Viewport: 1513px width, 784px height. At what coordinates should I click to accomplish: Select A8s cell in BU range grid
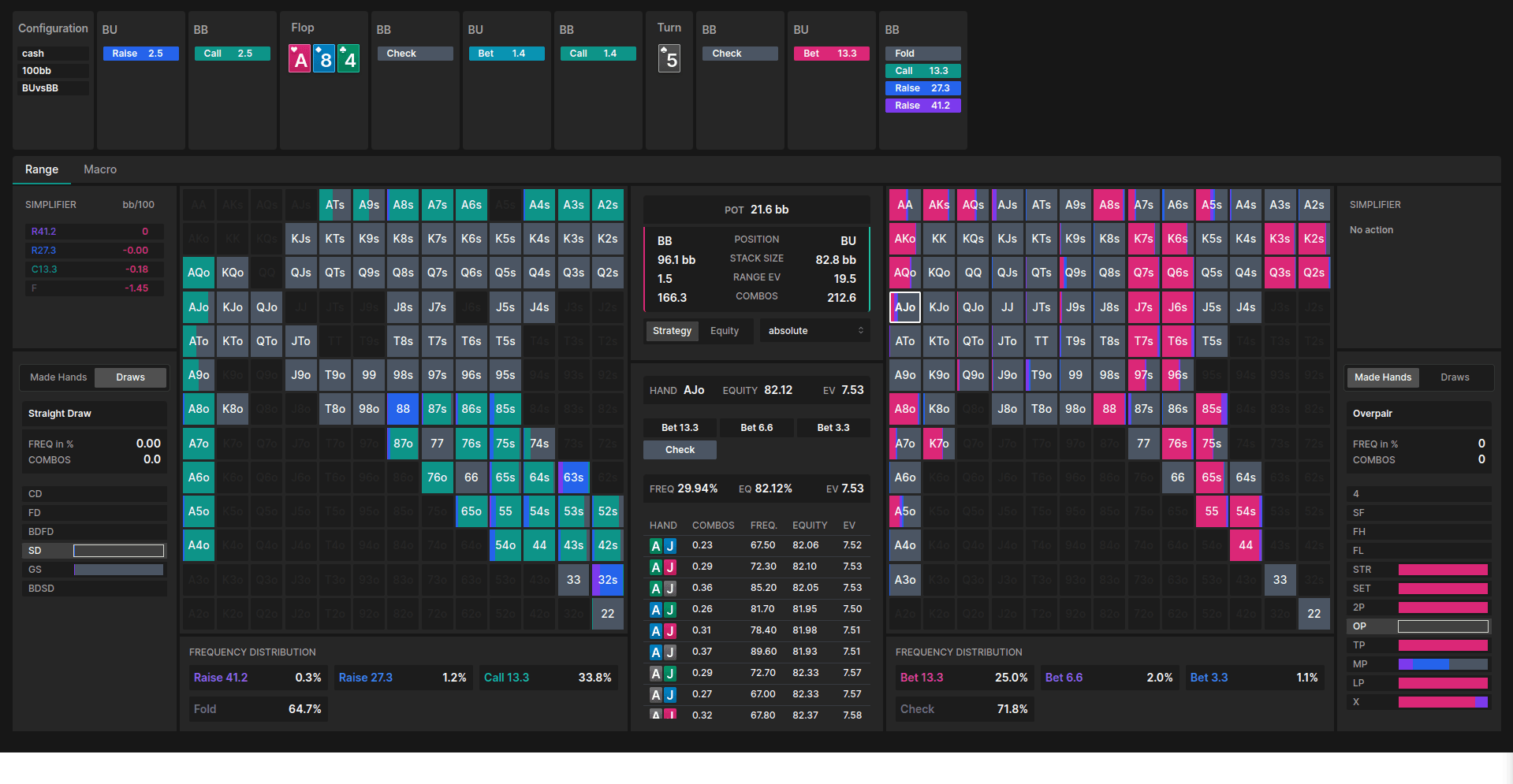[1109, 205]
